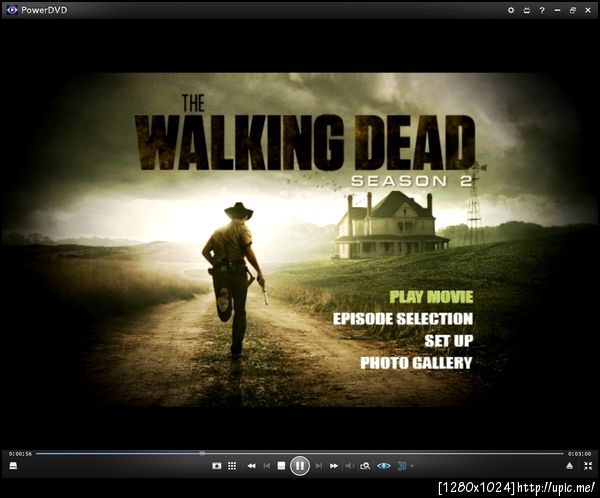600x498 pixels.
Task: Open the Help question mark
Action: (x=542, y=10)
